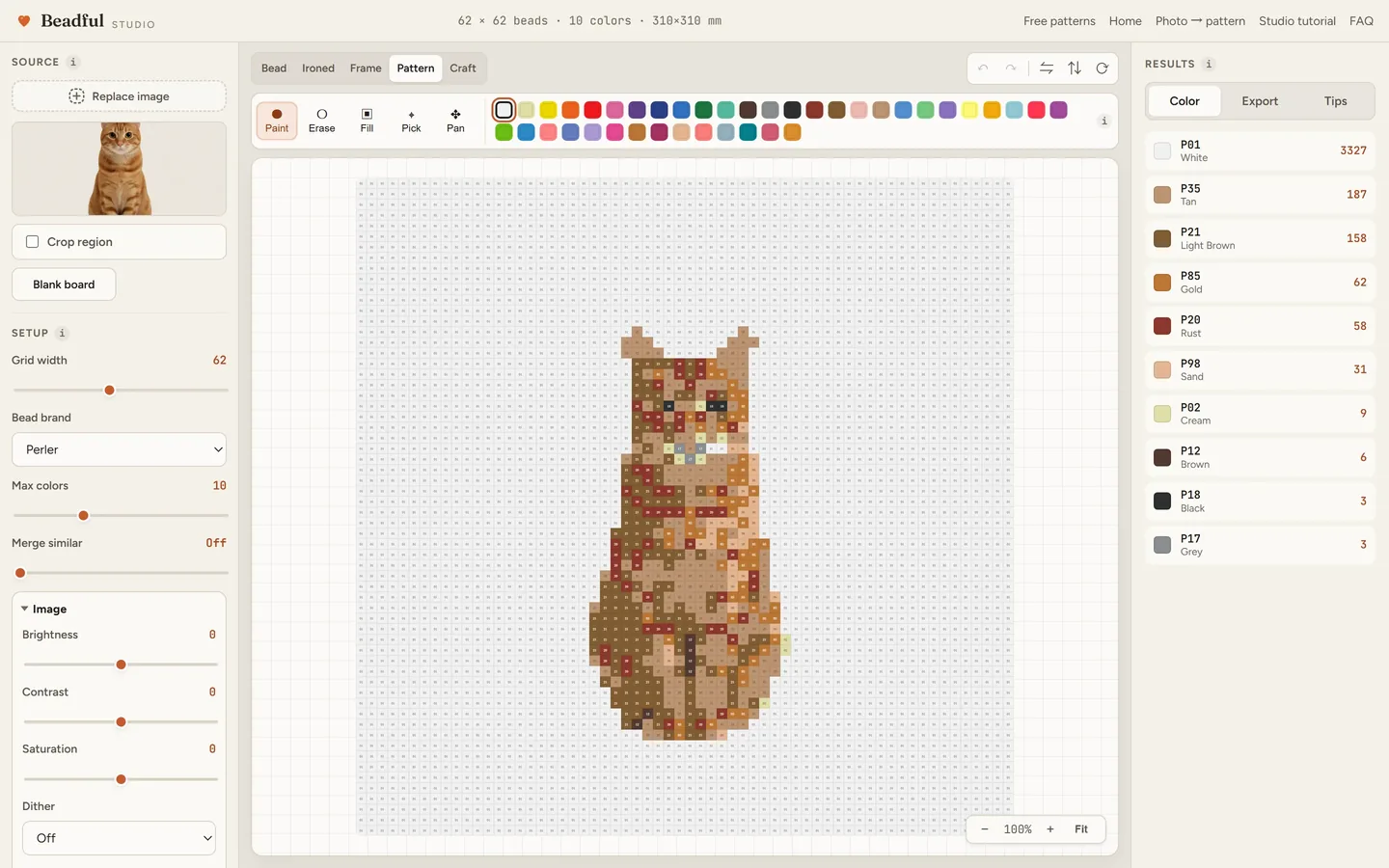The height and width of the screenshot is (868, 1389).
Task: Enable the Crop region checkbox
Action: pyautogui.click(x=33, y=242)
